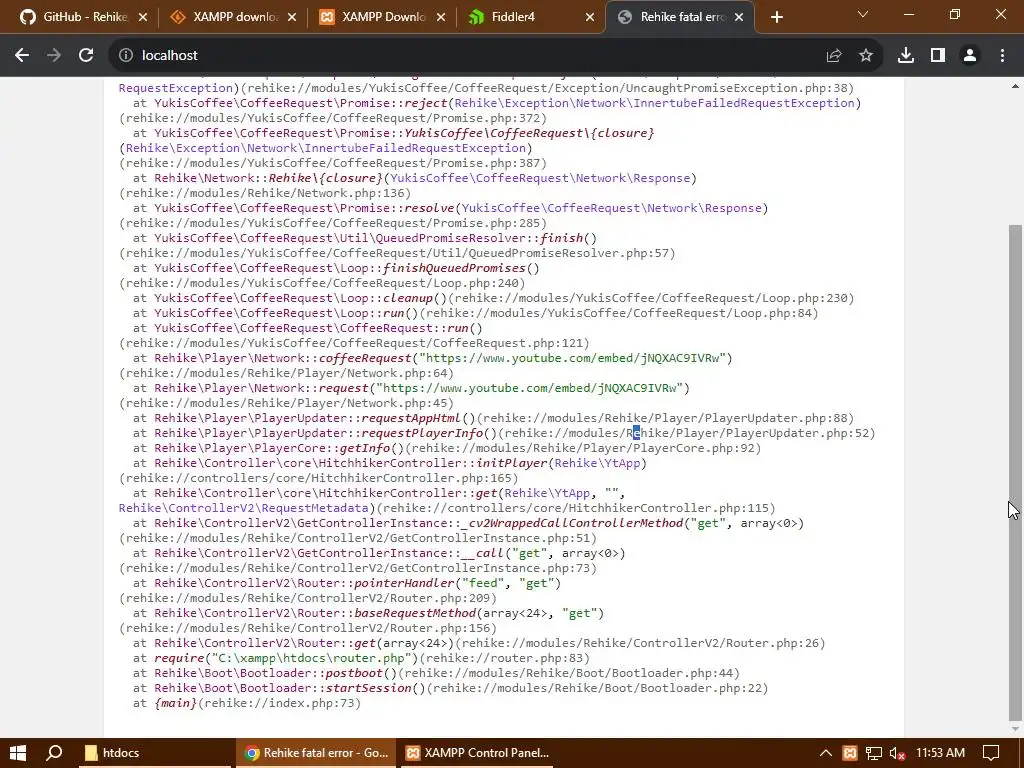Viewport: 1024px width, 768px height.
Task: Click "QueuedPromiseResolver::finish()" text
Action: click(485, 238)
